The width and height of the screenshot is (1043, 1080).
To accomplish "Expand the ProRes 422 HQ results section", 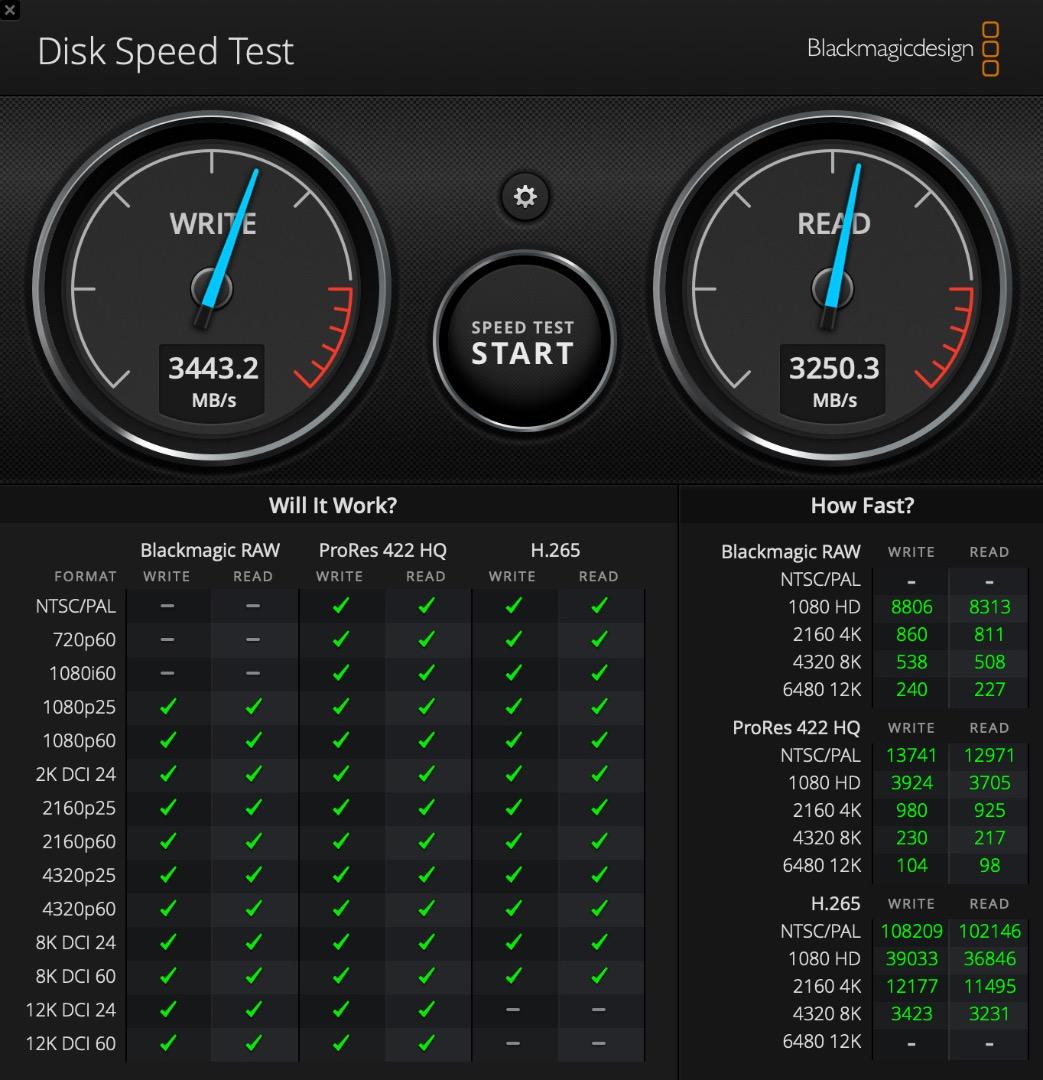I will point(795,728).
